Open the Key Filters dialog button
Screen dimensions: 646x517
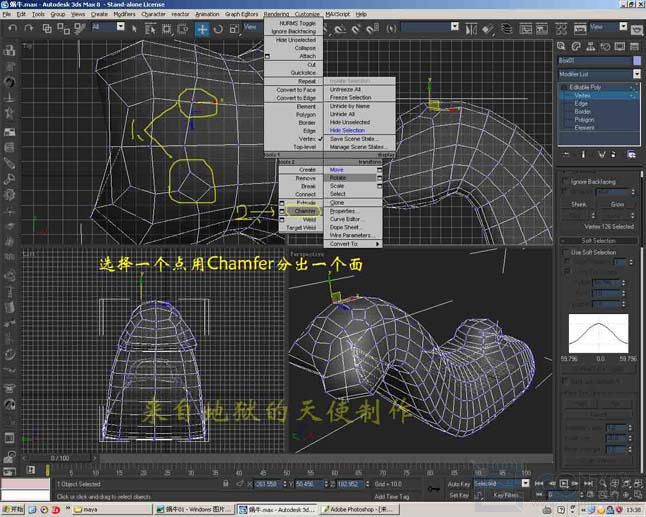click(506, 495)
